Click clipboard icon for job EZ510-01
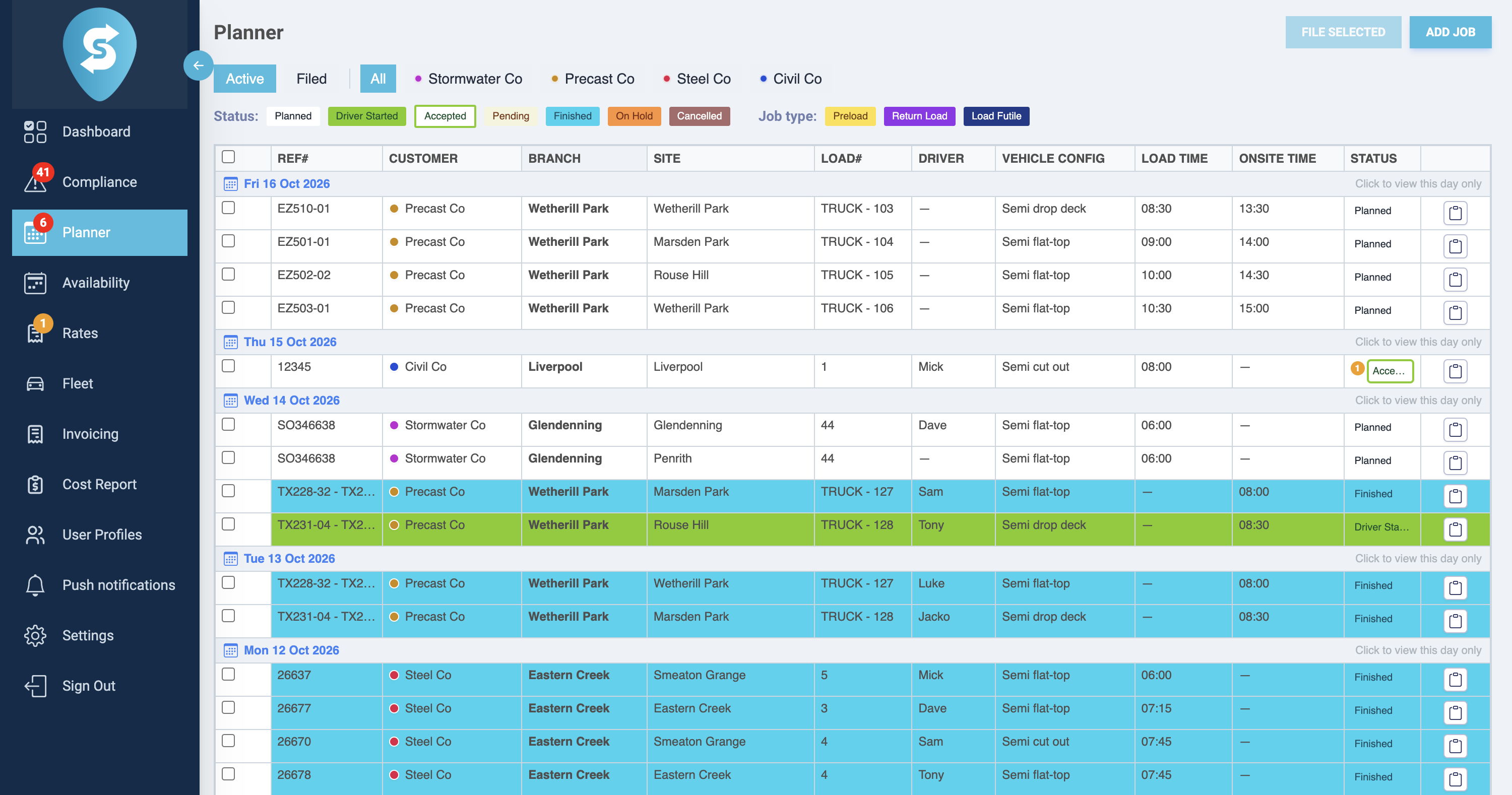This screenshot has height=795, width=1512. click(x=1455, y=213)
